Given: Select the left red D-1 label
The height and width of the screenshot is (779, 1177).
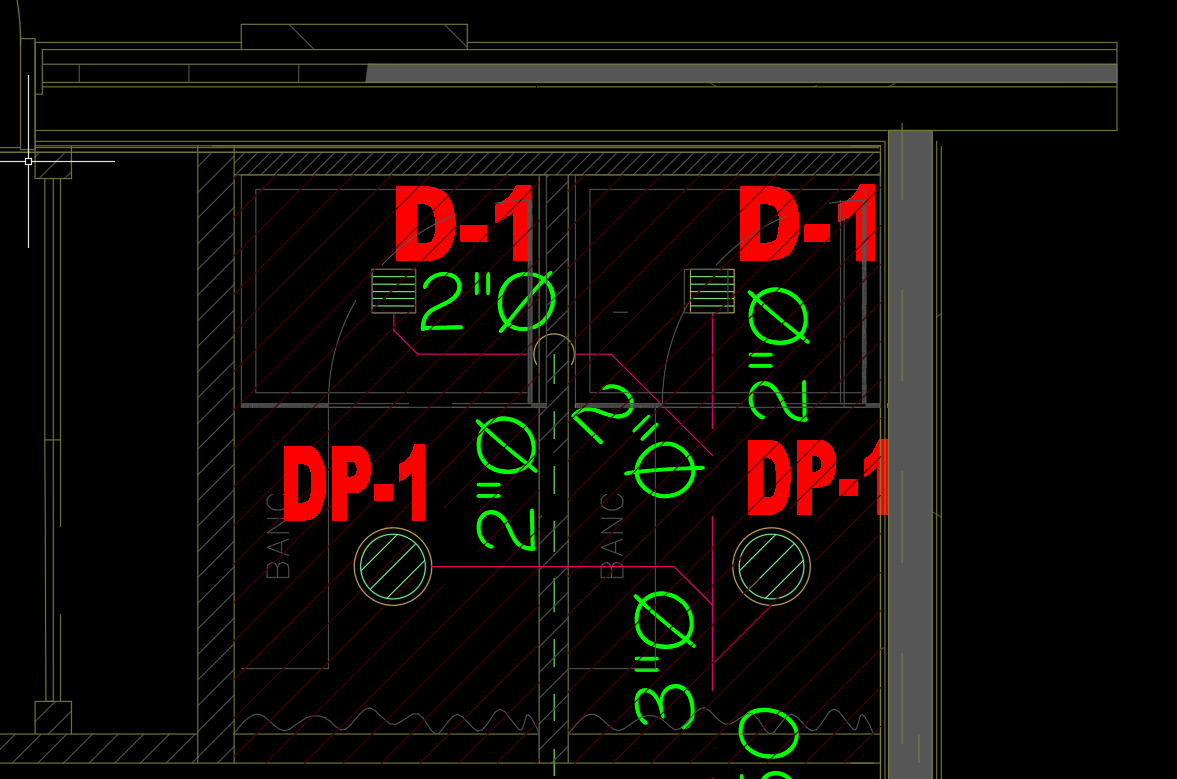Looking at the screenshot, I should coord(464,224).
